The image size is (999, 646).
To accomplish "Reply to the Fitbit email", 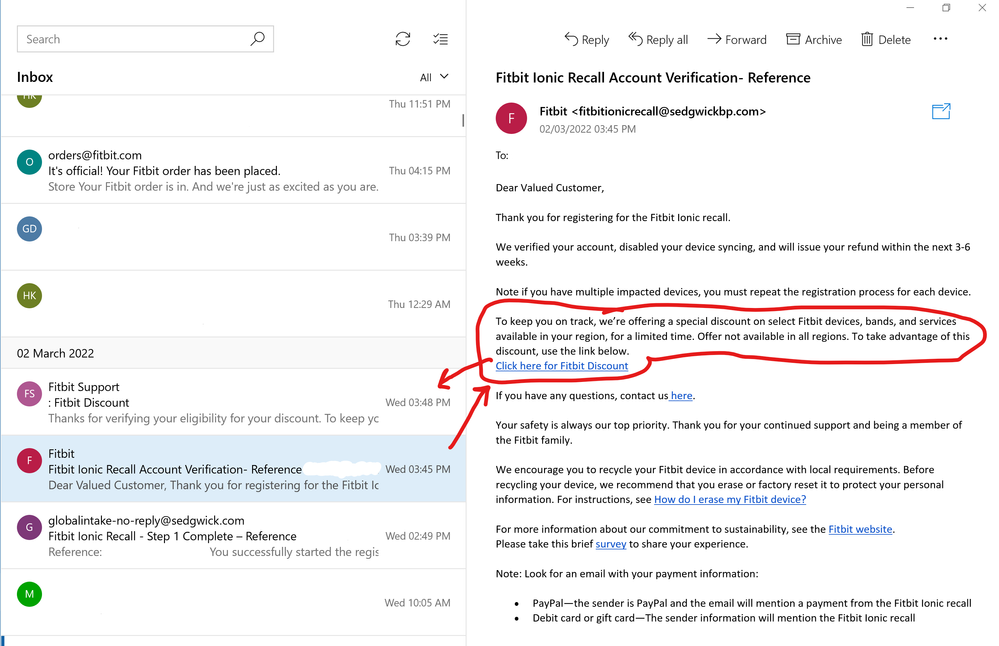I will click(x=586, y=39).
